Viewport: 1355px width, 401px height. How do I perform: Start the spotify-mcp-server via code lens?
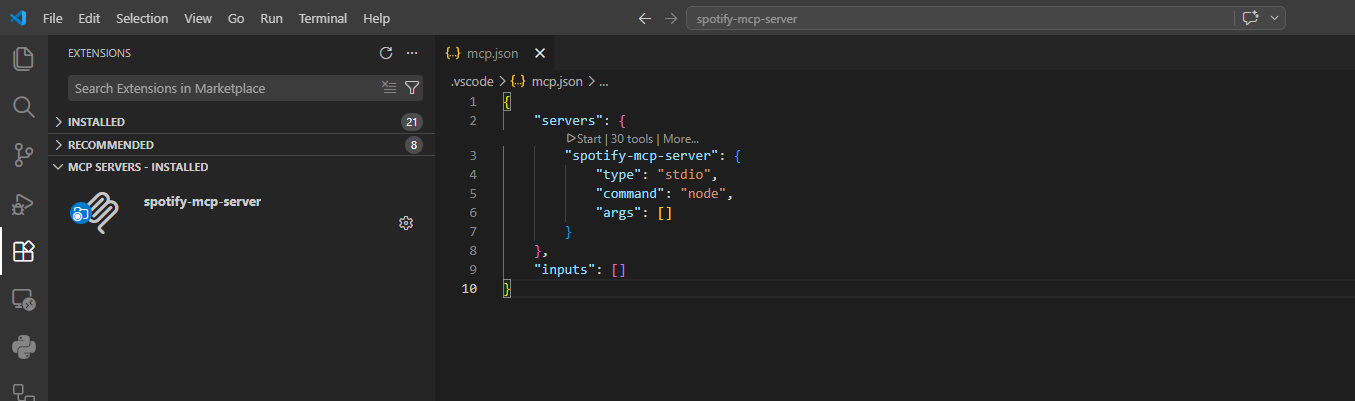pos(584,139)
